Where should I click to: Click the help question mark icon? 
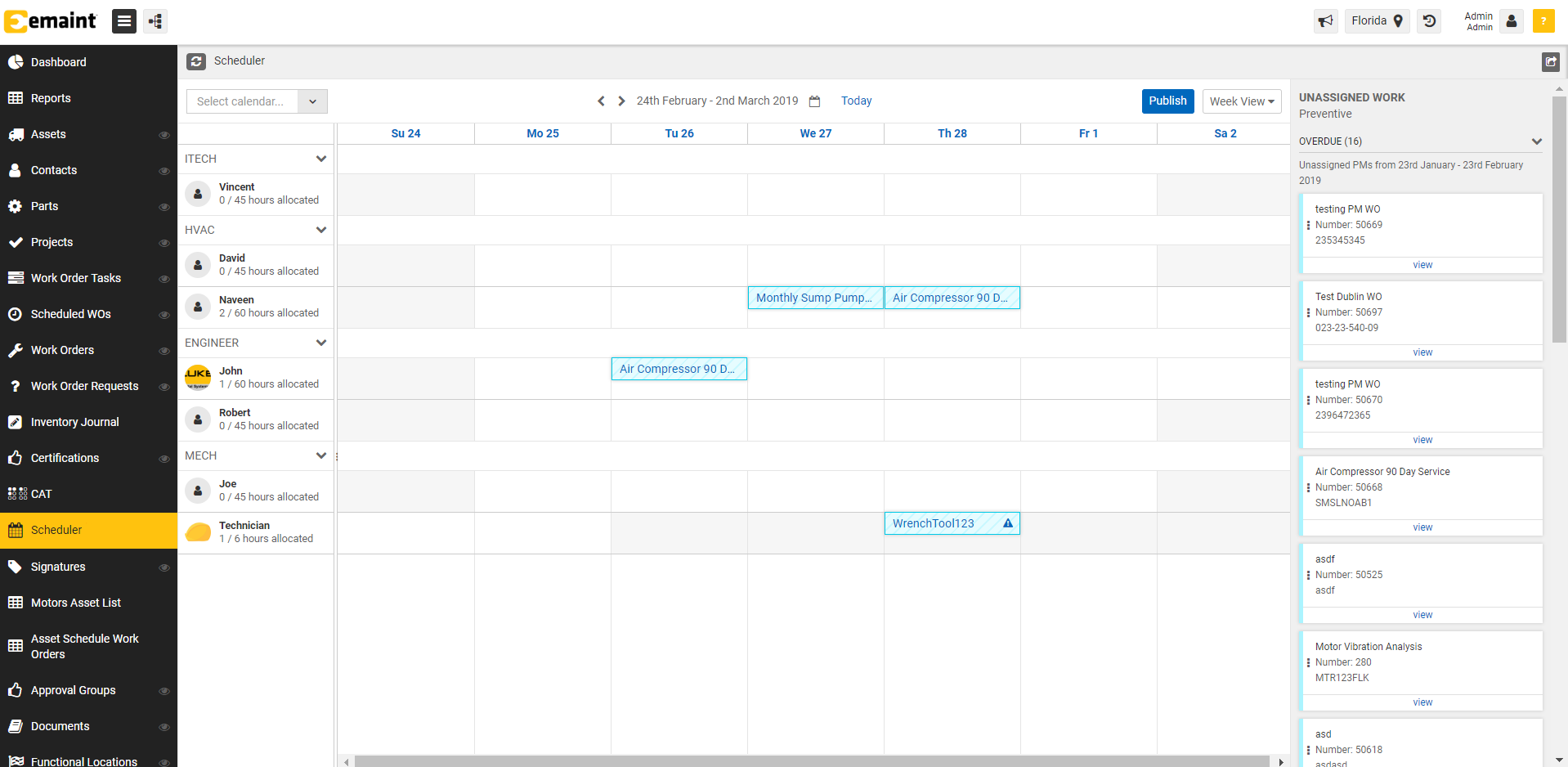(x=1543, y=20)
